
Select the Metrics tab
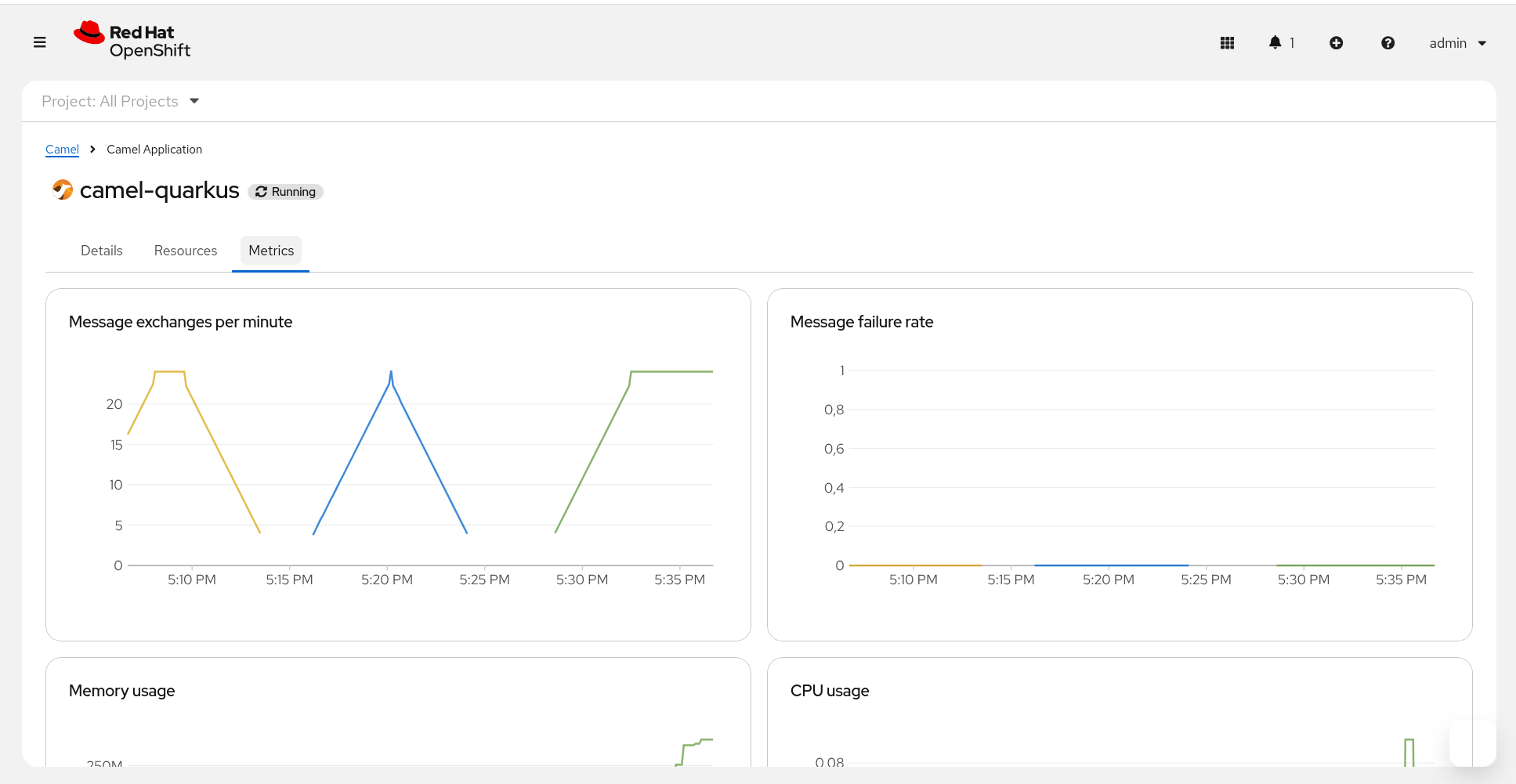(271, 251)
